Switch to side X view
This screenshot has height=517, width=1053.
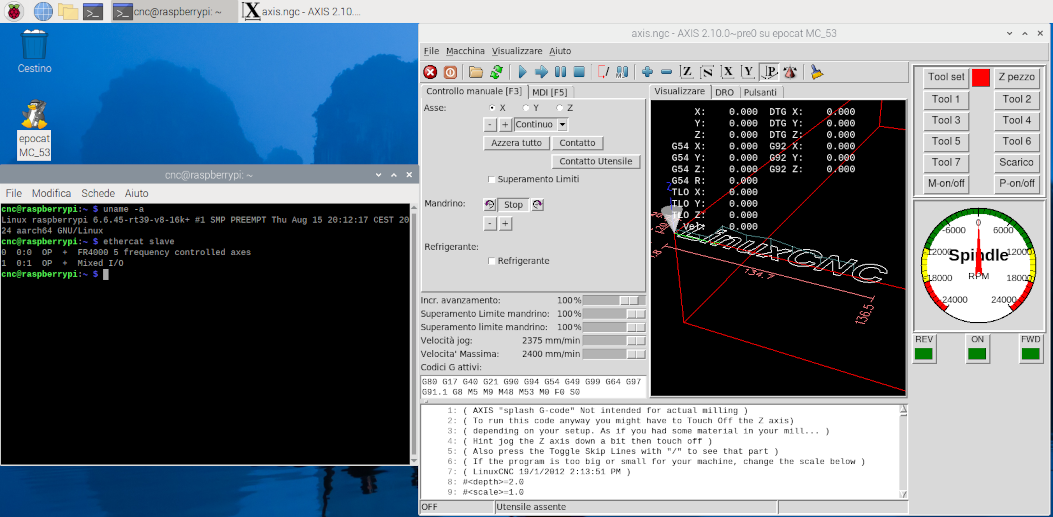(x=727, y=72)
